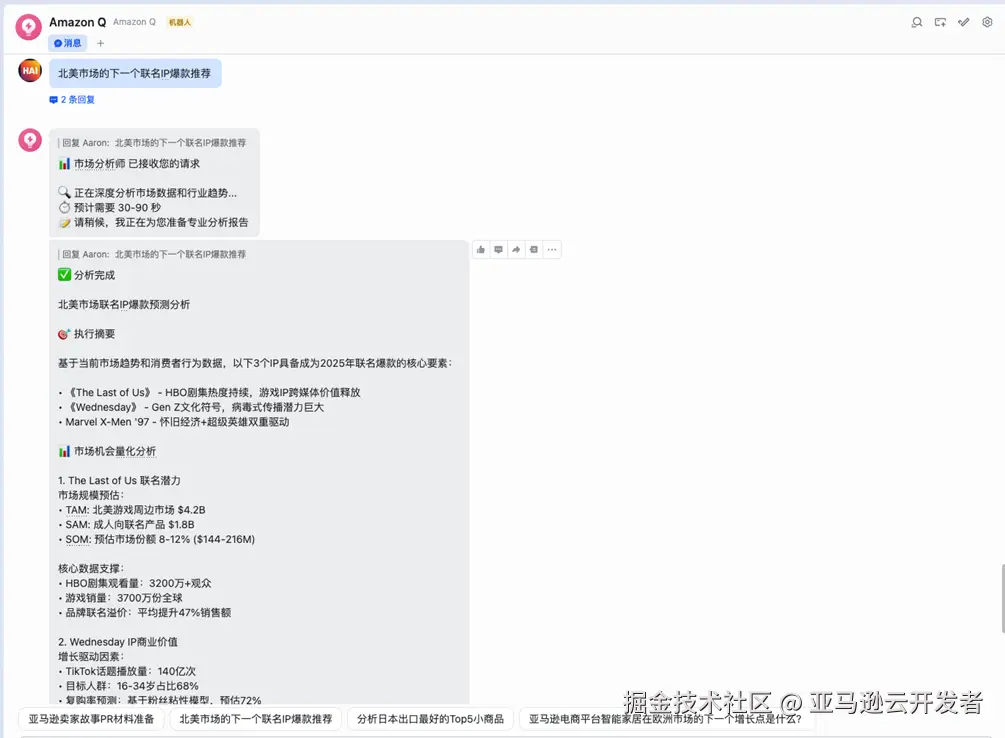Click suggestion 亚马逊卖家故事PR材料准备

coord(92,719)
